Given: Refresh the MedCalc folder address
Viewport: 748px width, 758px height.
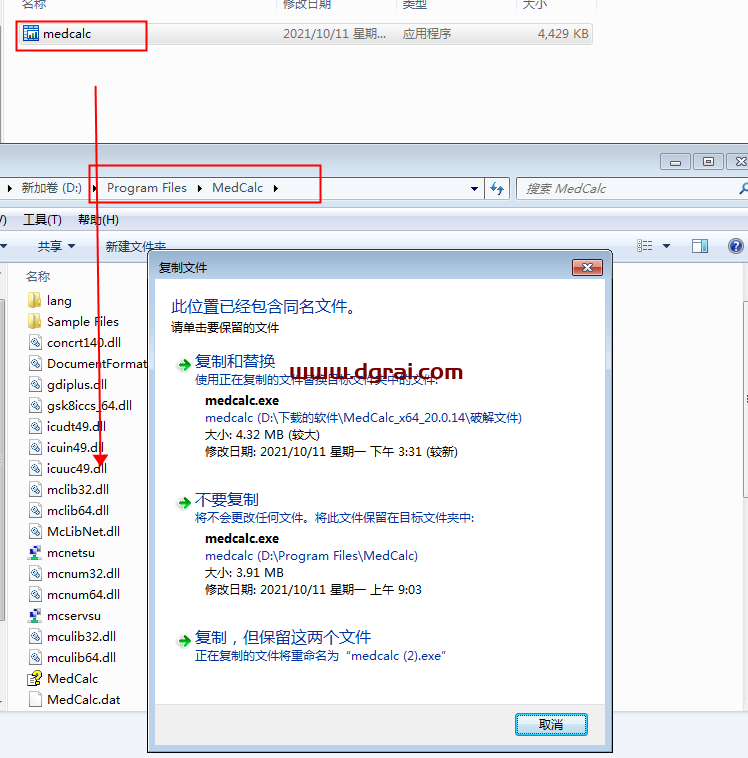Looking at the screenshot, I should tap(497, 189).
